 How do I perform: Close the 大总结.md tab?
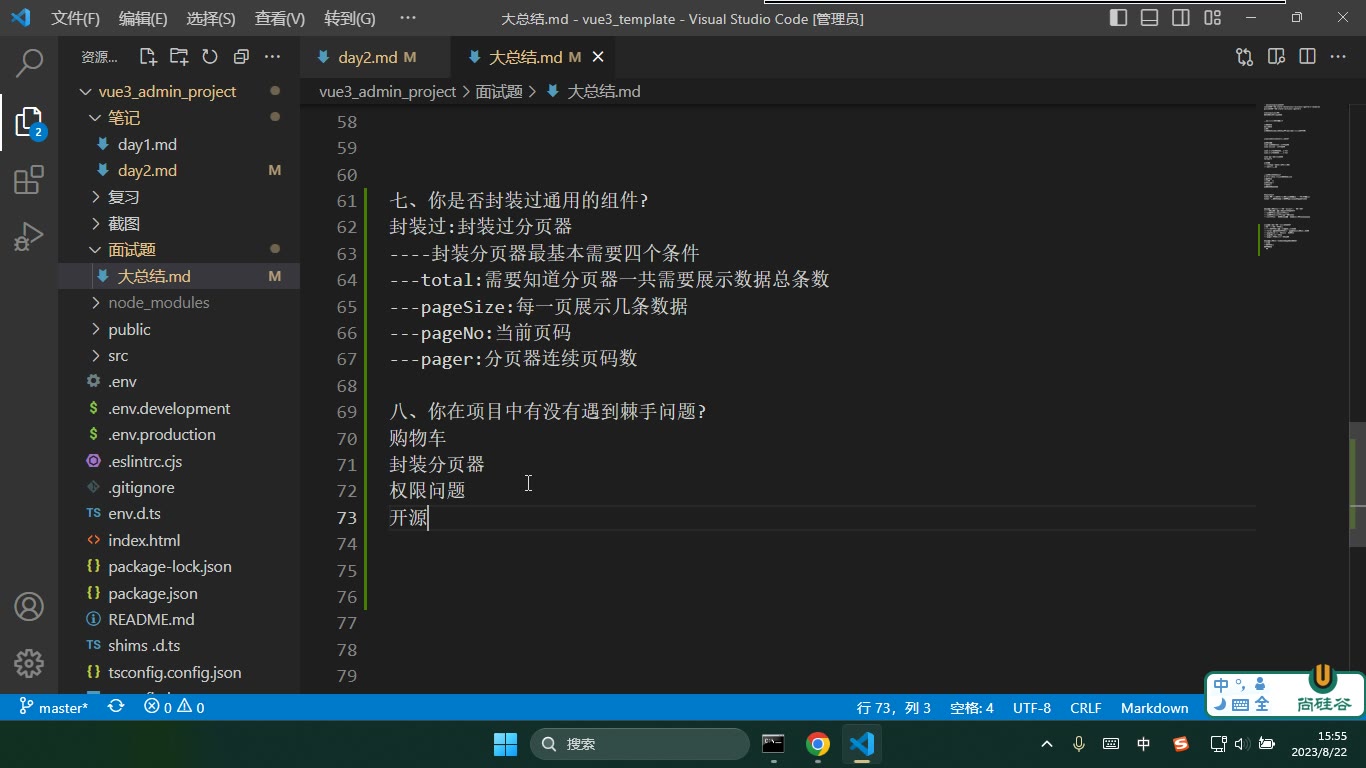598,57
